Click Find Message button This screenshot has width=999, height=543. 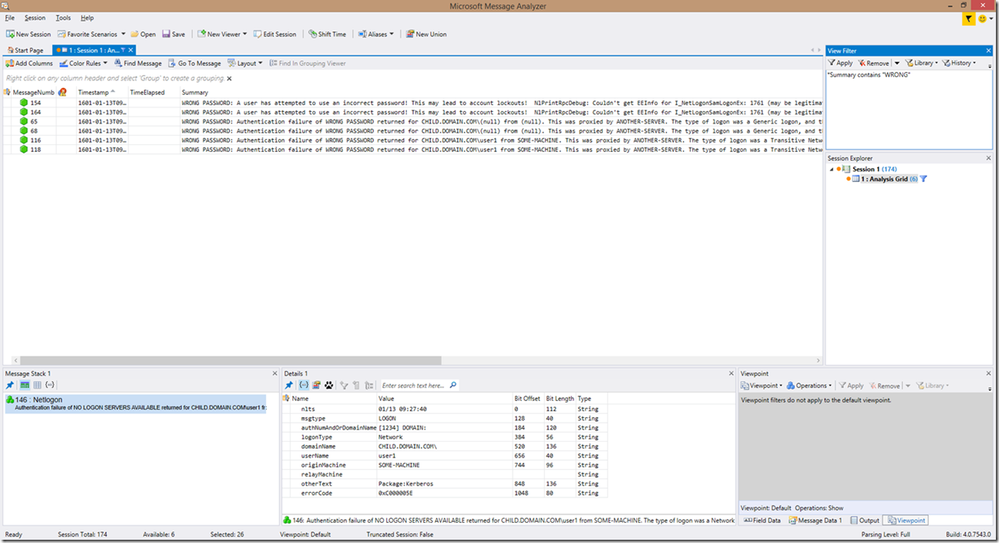[x=138, y=64]
